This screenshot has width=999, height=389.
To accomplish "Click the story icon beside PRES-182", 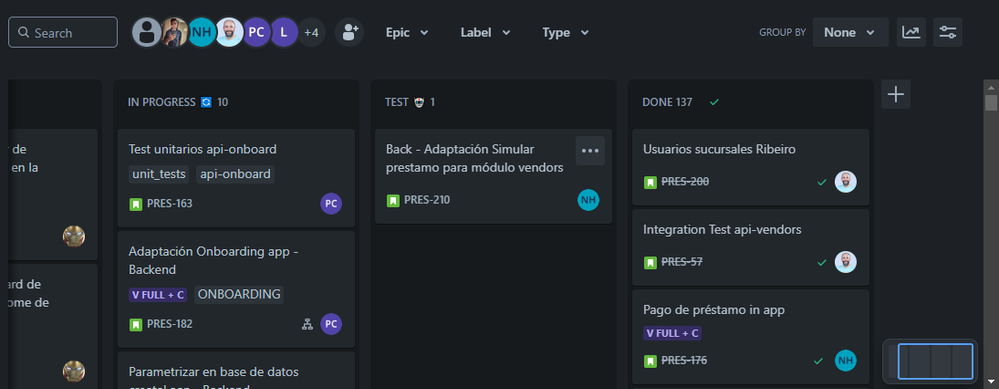I will [x=136, y=324].
